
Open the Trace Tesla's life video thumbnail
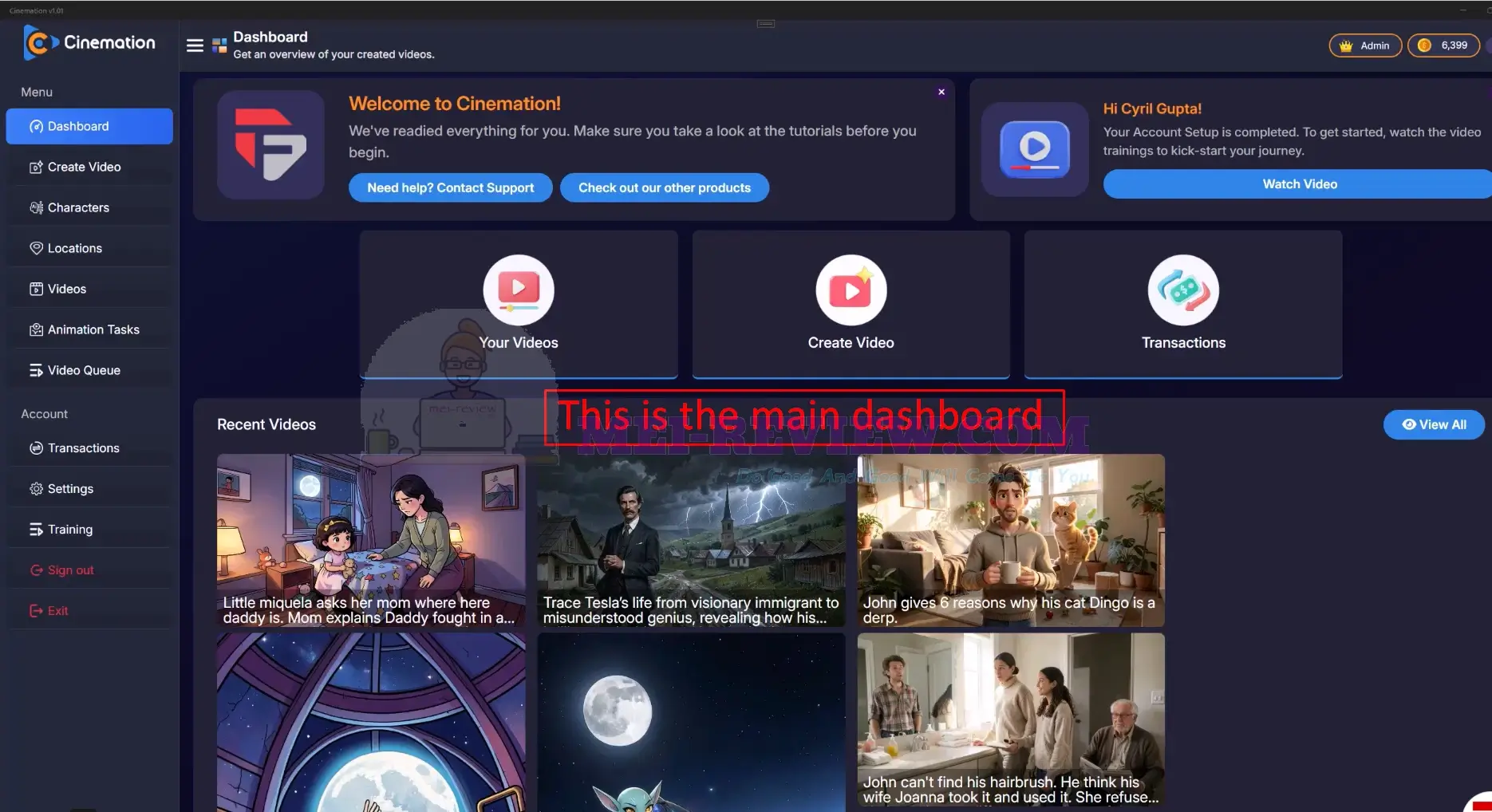[691, 541]
